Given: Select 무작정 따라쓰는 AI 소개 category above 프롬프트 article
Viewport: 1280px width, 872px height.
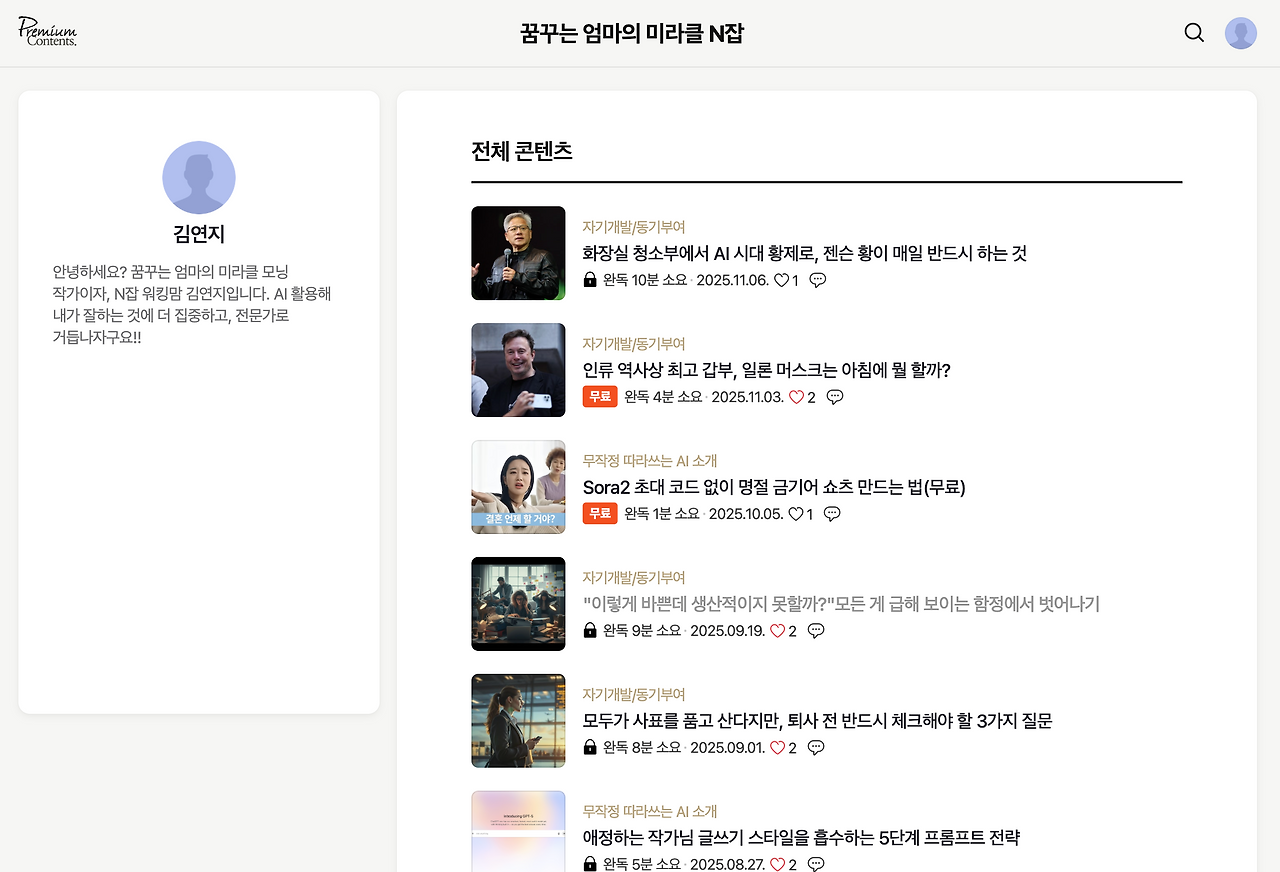Looking at the screenshot, I should click(x=650, y=812).
